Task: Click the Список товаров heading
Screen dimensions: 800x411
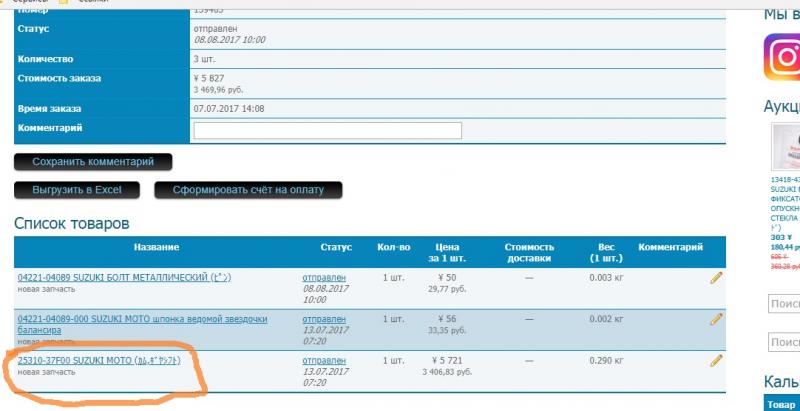Action: (71, 223)
